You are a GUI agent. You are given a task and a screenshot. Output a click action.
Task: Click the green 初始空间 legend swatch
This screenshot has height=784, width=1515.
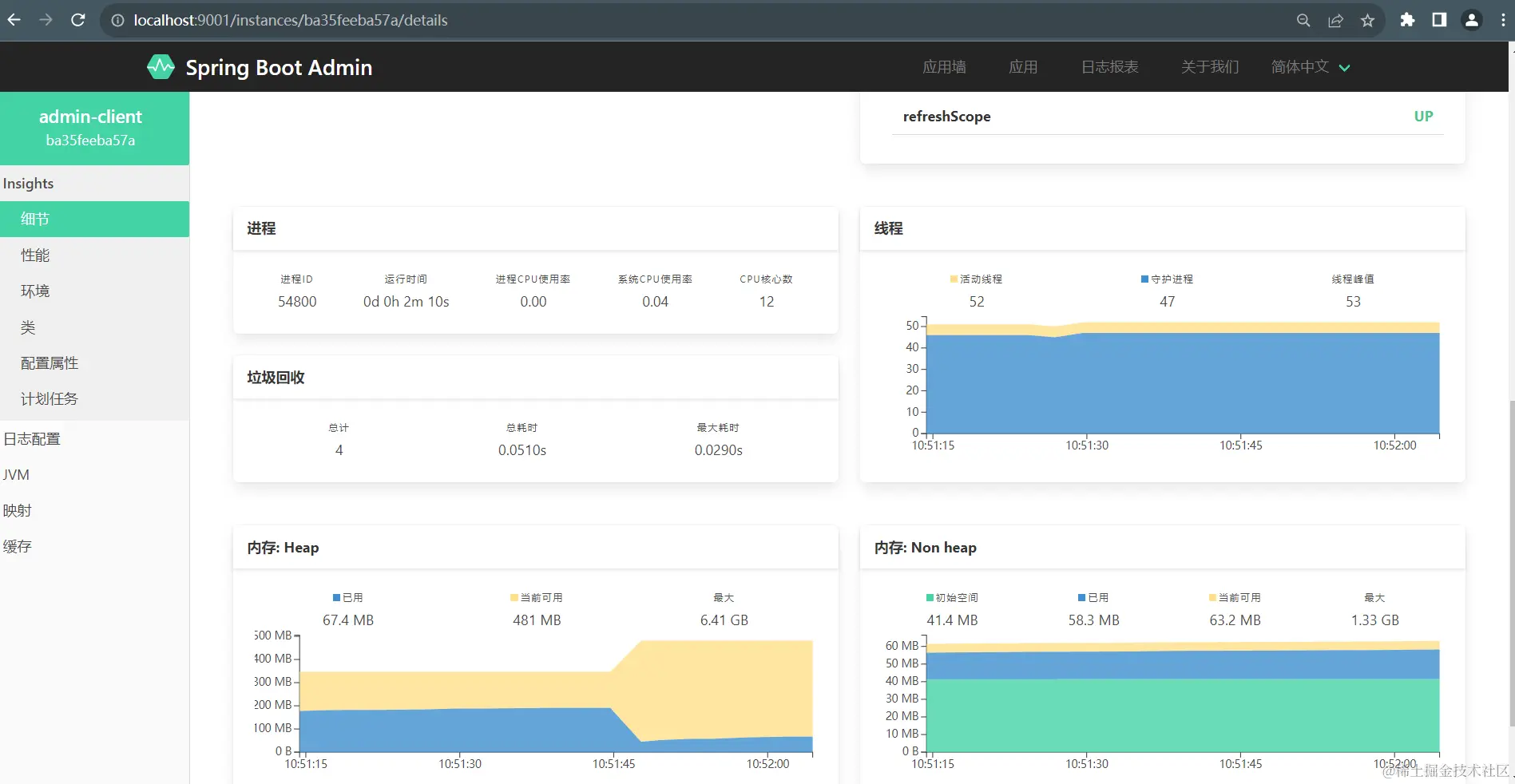(x=930, y=597)
